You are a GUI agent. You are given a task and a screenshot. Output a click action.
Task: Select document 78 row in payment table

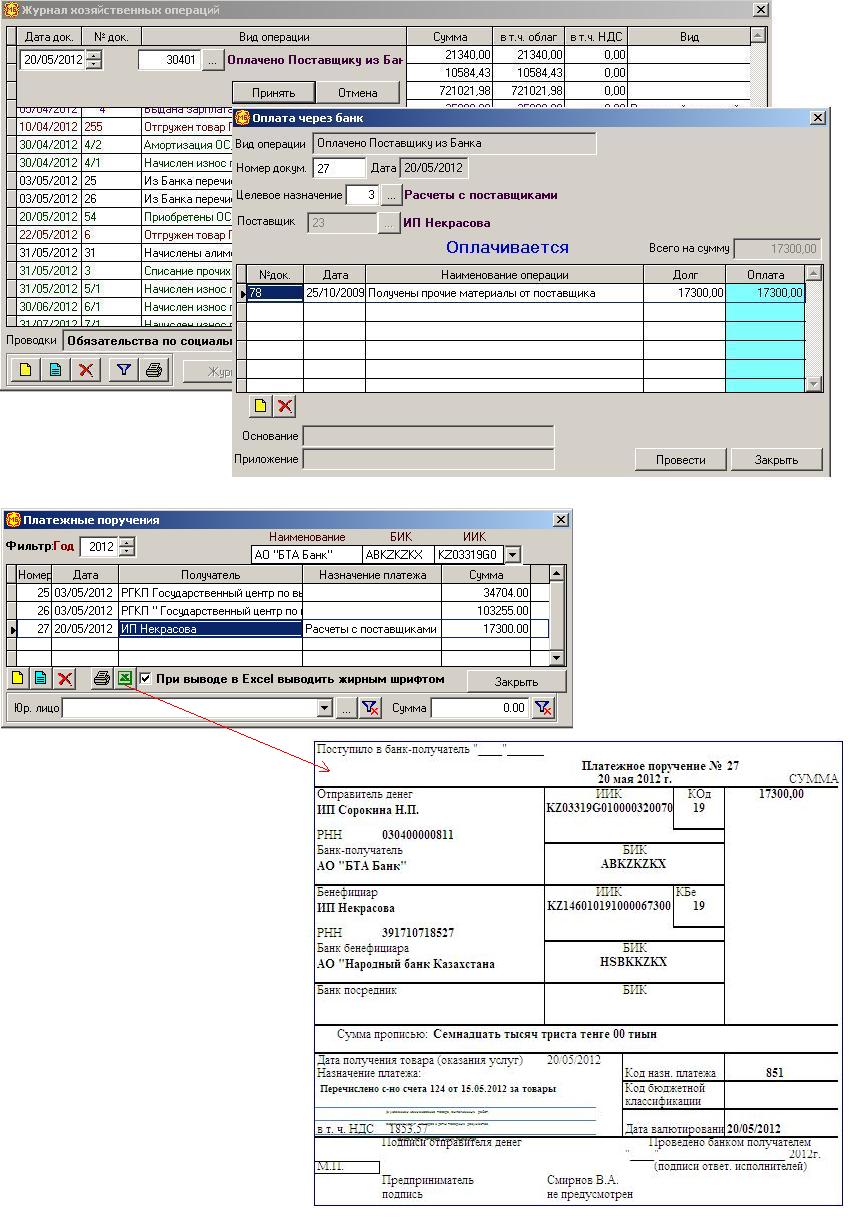point(525,293)
